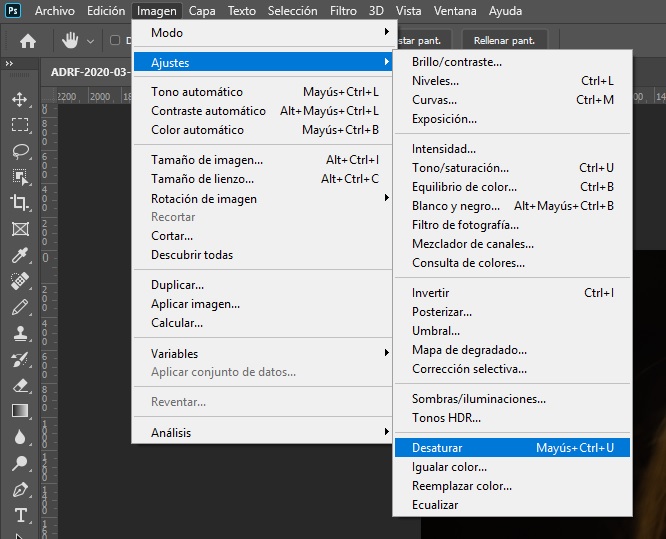This screenshot has height=539, width=666.
Task: Select the Brush tool
Action: pos(20,307)
